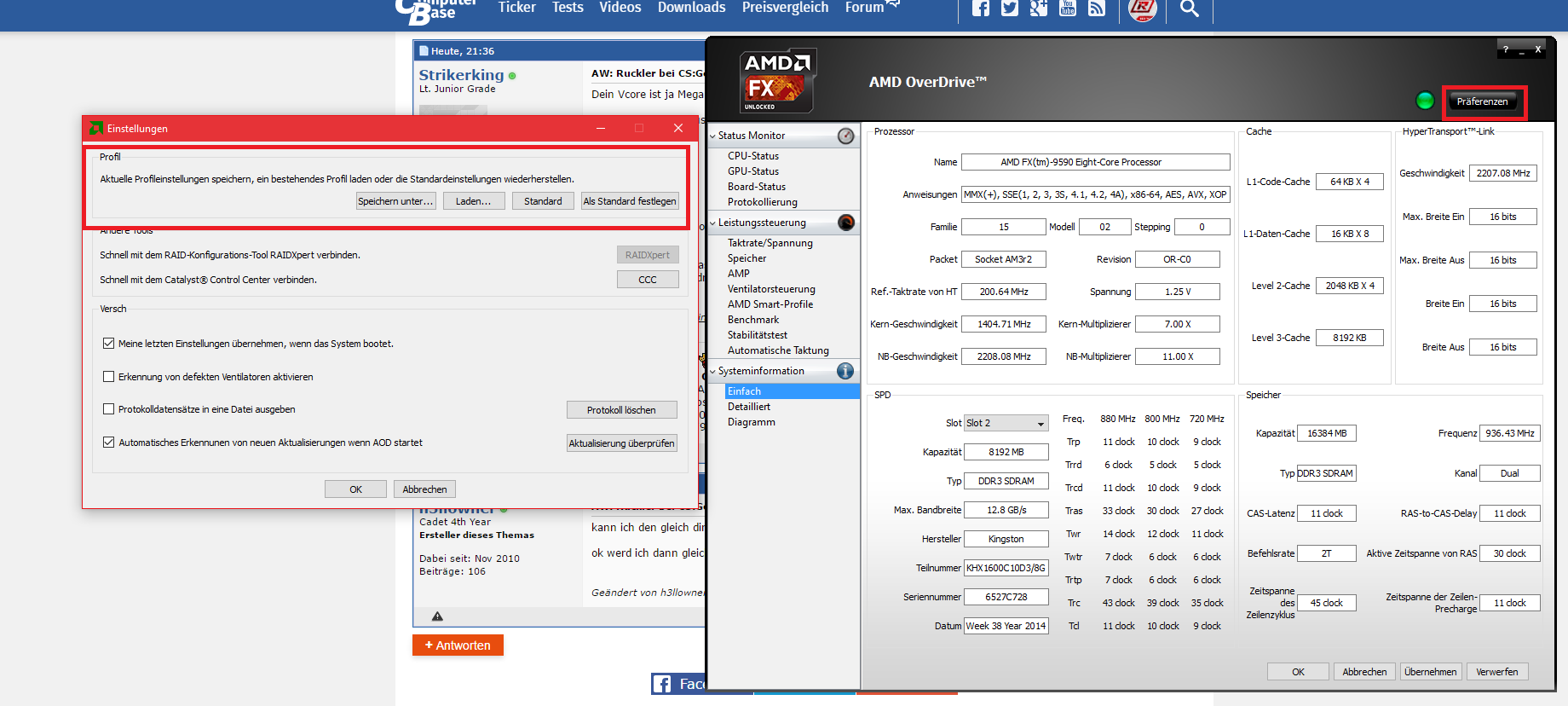Screen dimensions: 1568x706
Task: Click the AMD FX Unlocked logo
Action: (x=778, y=81)
